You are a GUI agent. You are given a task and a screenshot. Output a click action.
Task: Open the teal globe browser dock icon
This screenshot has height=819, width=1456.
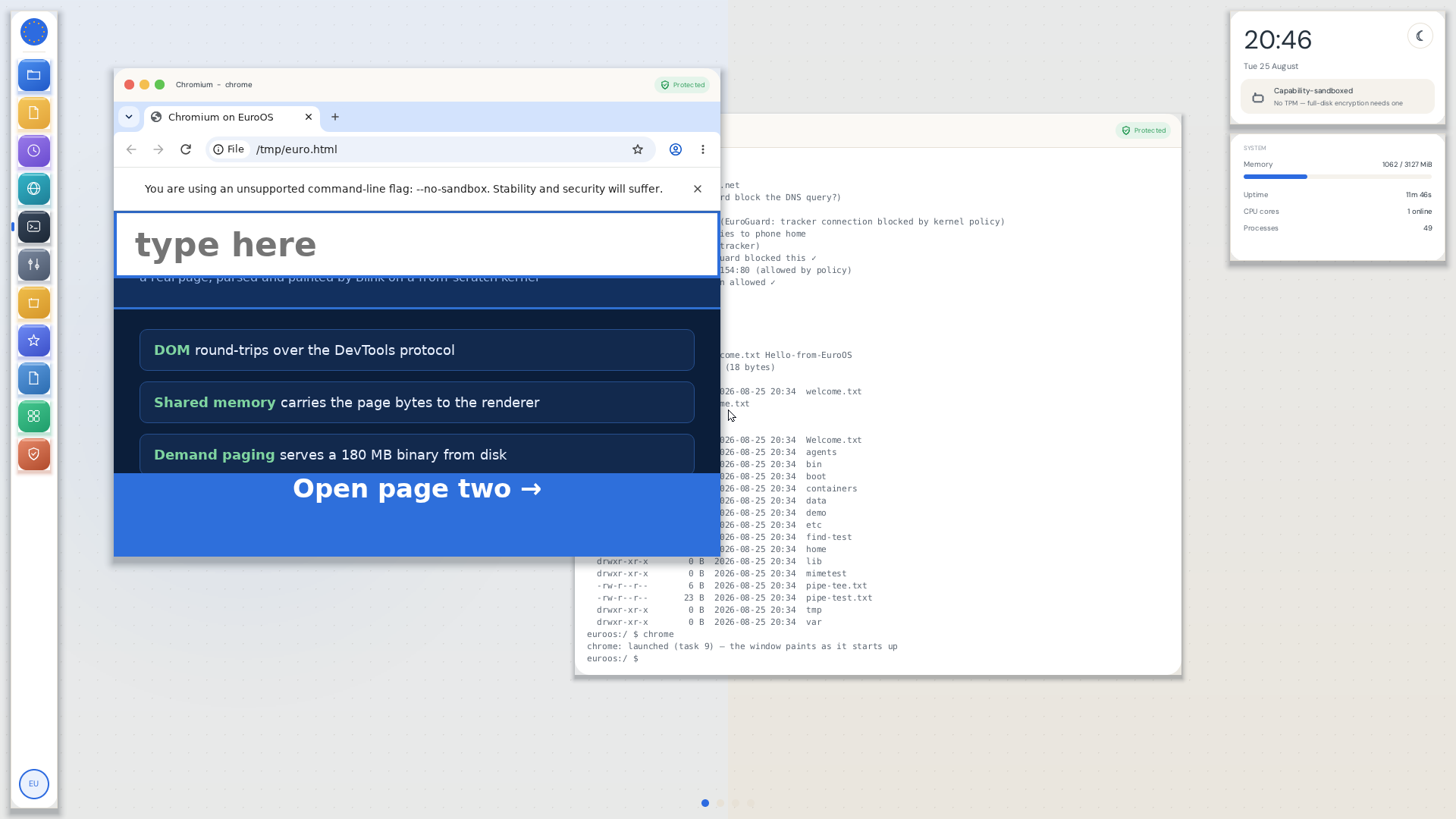pos(34,189)
